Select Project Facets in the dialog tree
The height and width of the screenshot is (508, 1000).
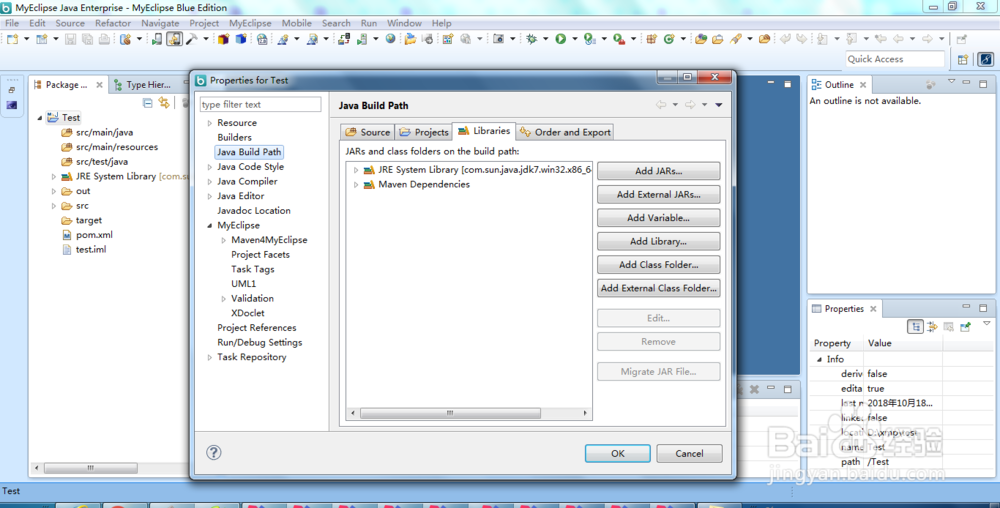tap(260, 255)
